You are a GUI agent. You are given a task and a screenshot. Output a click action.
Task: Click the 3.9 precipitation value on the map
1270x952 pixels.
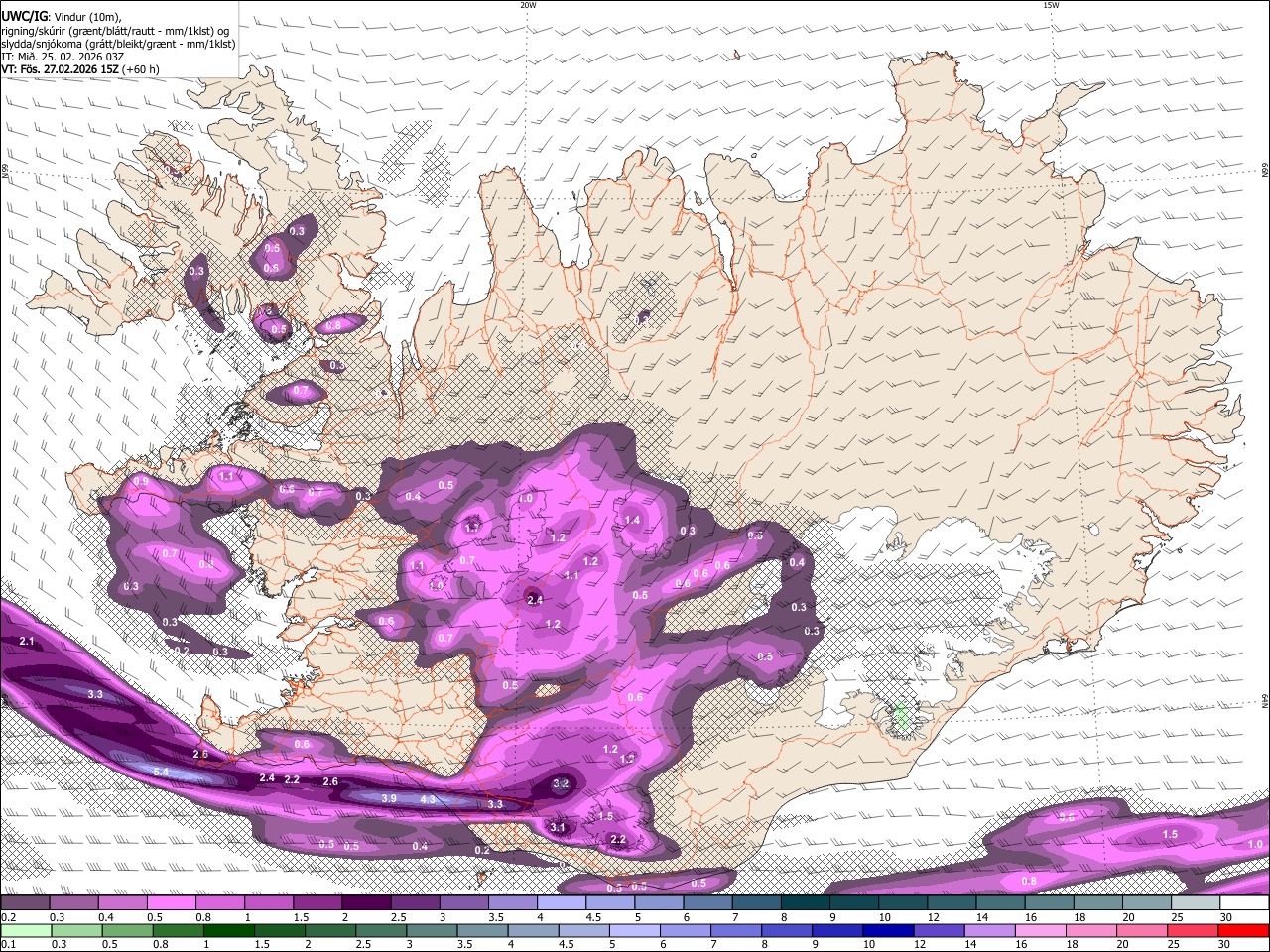pos(389,798)
